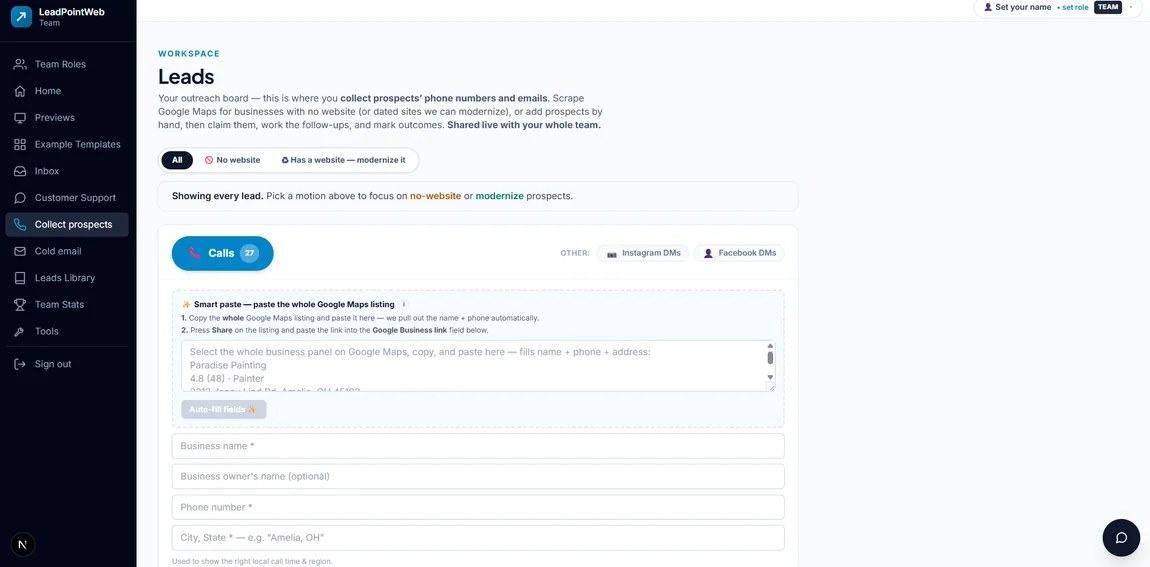Click the Previews monitor icon
Image resolution: width=1150 pixels, height=567 pixels.
tap(21, 117)
